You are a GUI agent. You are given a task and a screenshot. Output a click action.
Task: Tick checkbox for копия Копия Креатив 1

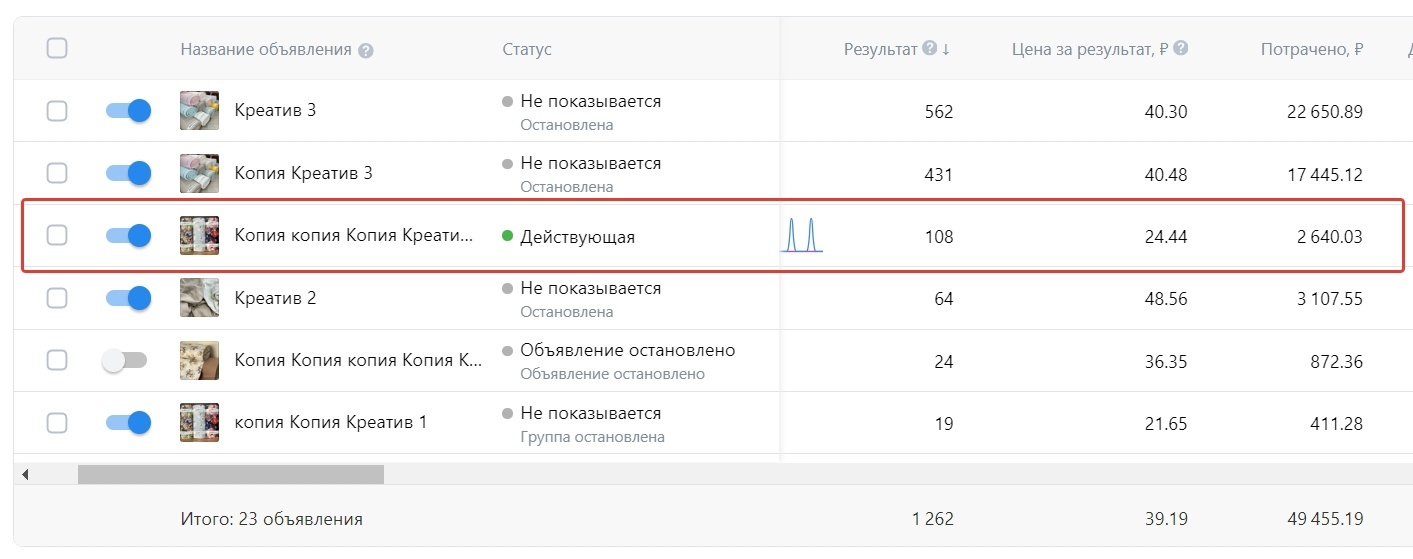(57, 423)
